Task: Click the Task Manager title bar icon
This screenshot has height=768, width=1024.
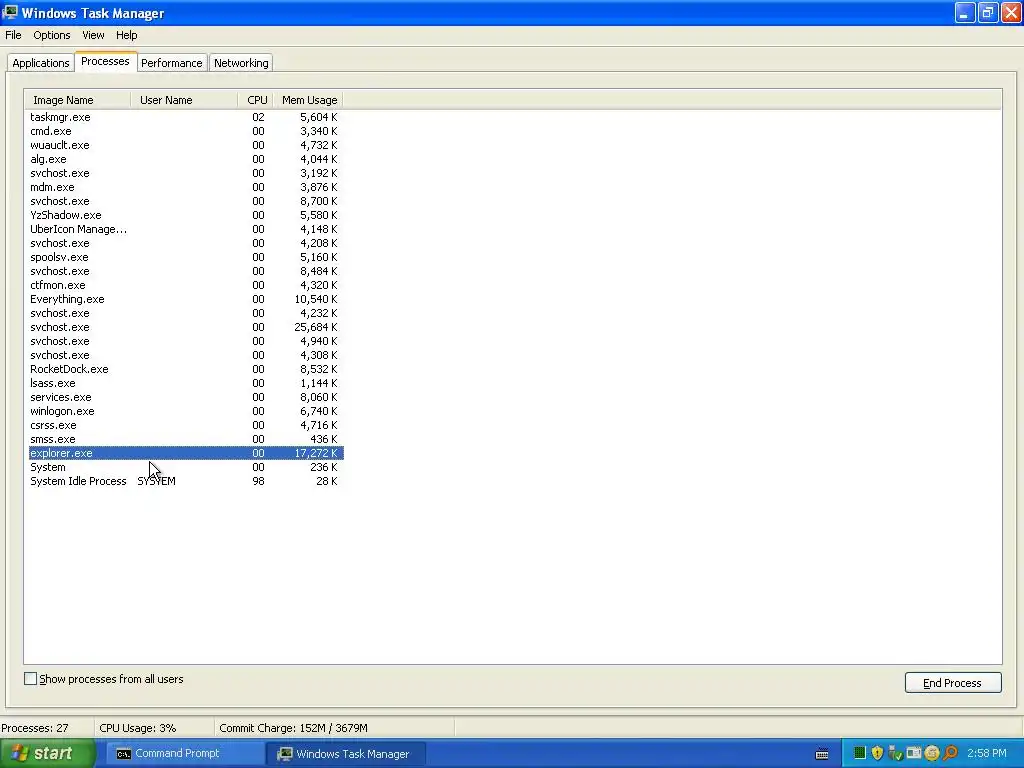Action: coord(10,12)
